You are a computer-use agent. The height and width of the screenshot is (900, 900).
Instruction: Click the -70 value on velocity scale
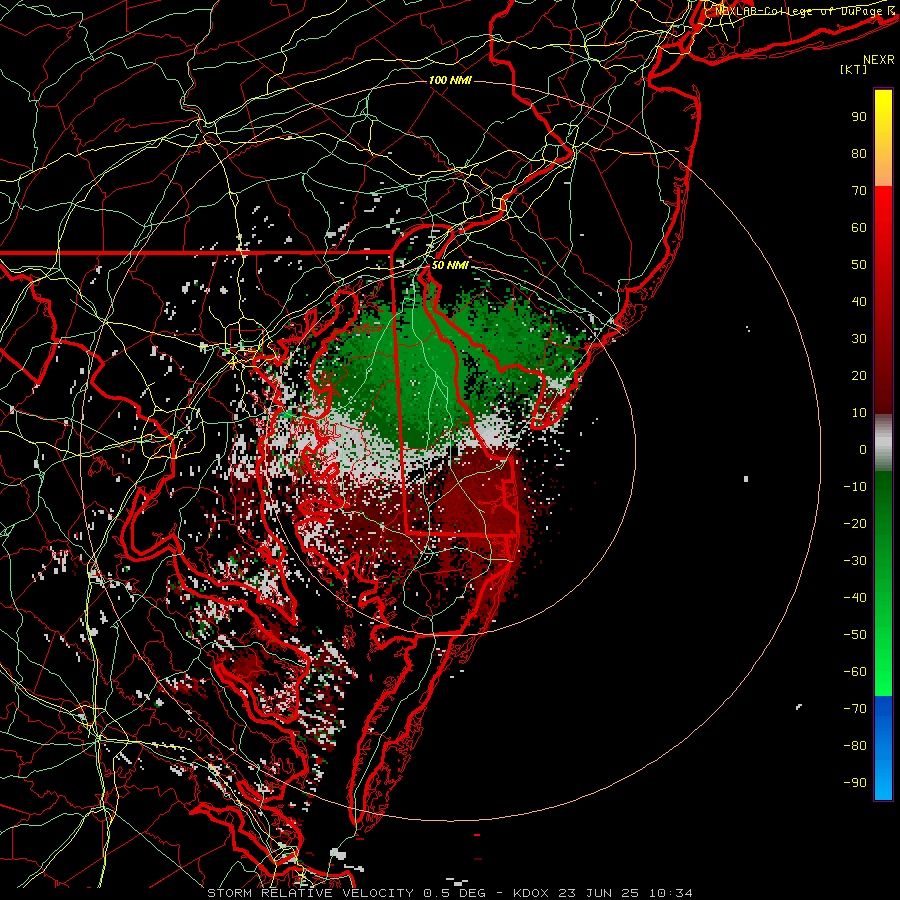pos(855,709)
